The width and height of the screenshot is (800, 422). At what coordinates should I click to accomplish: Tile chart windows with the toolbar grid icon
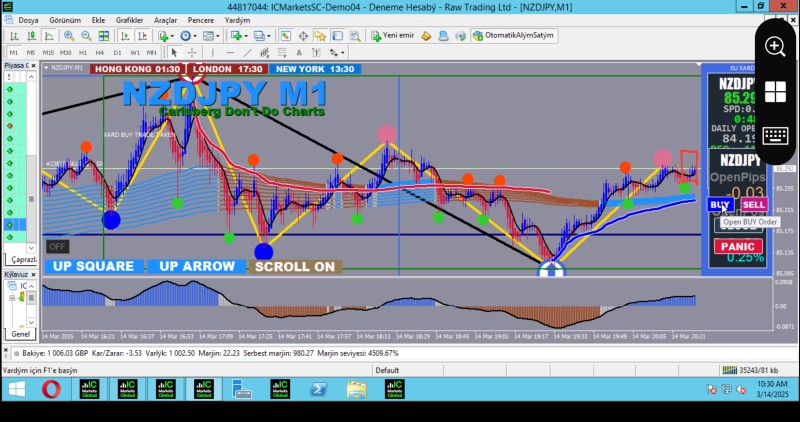click(104, 36)
